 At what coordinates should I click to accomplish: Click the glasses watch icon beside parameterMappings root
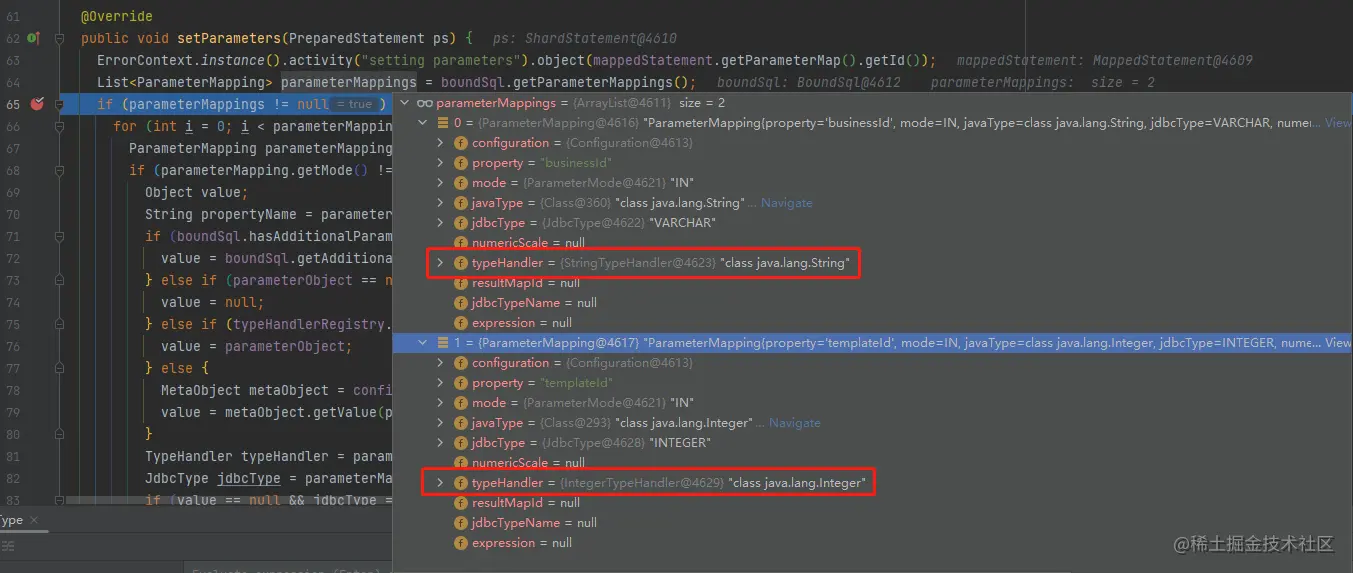[425, 103]
